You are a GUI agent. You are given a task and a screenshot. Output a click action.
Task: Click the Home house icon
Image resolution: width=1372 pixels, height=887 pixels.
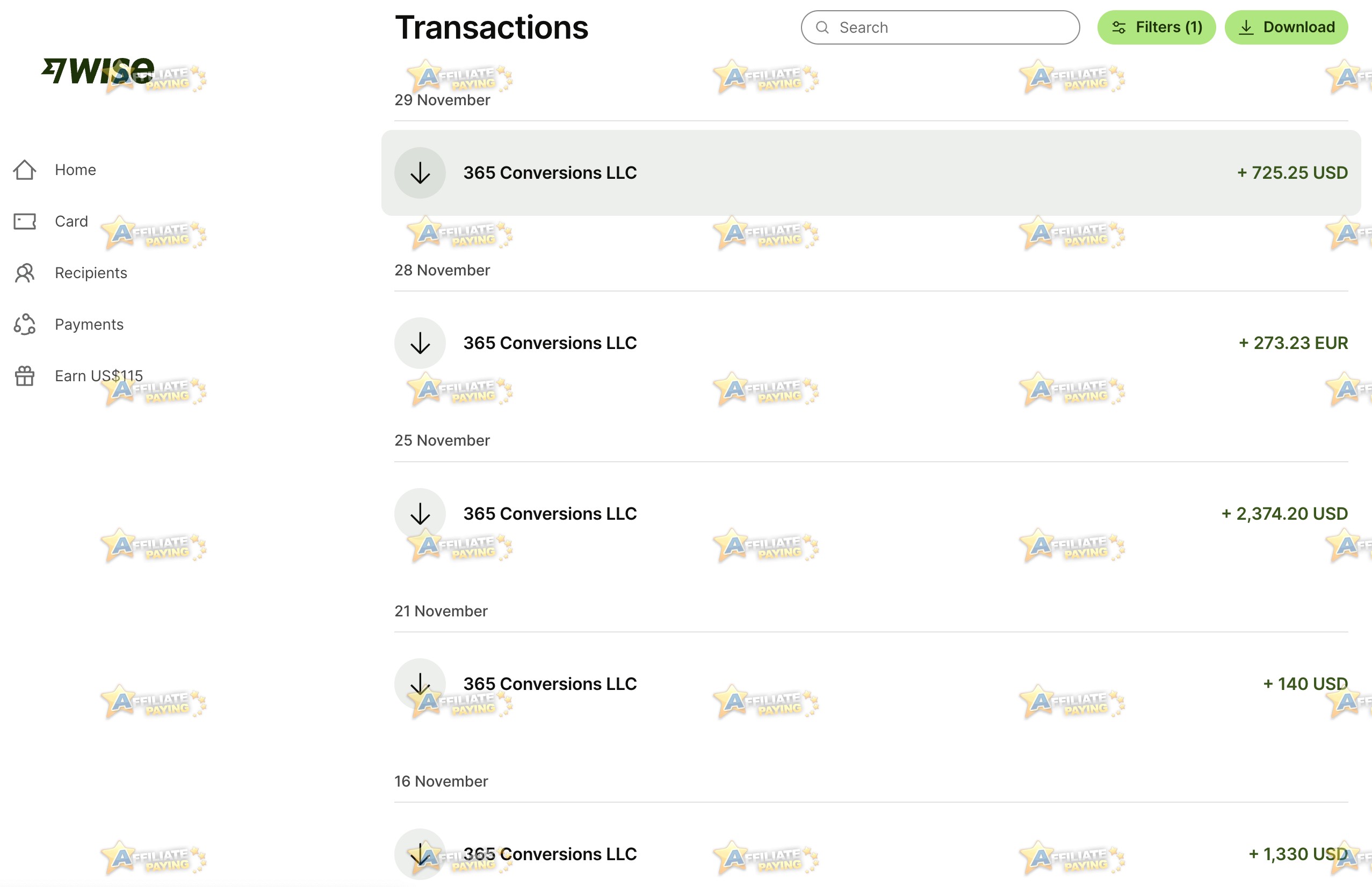click(25, 170)
